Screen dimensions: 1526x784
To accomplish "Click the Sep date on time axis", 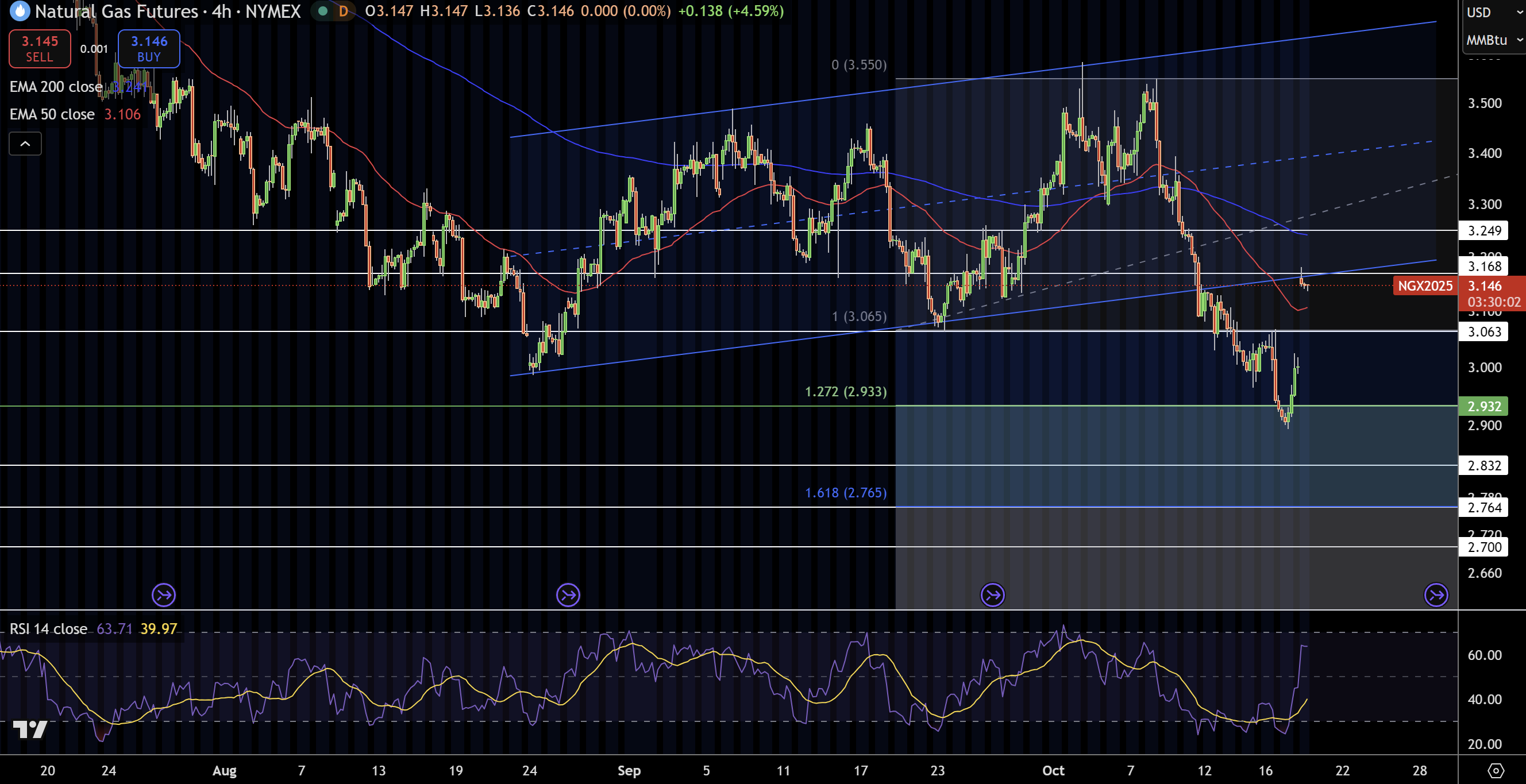I will (x=629, y=770).
